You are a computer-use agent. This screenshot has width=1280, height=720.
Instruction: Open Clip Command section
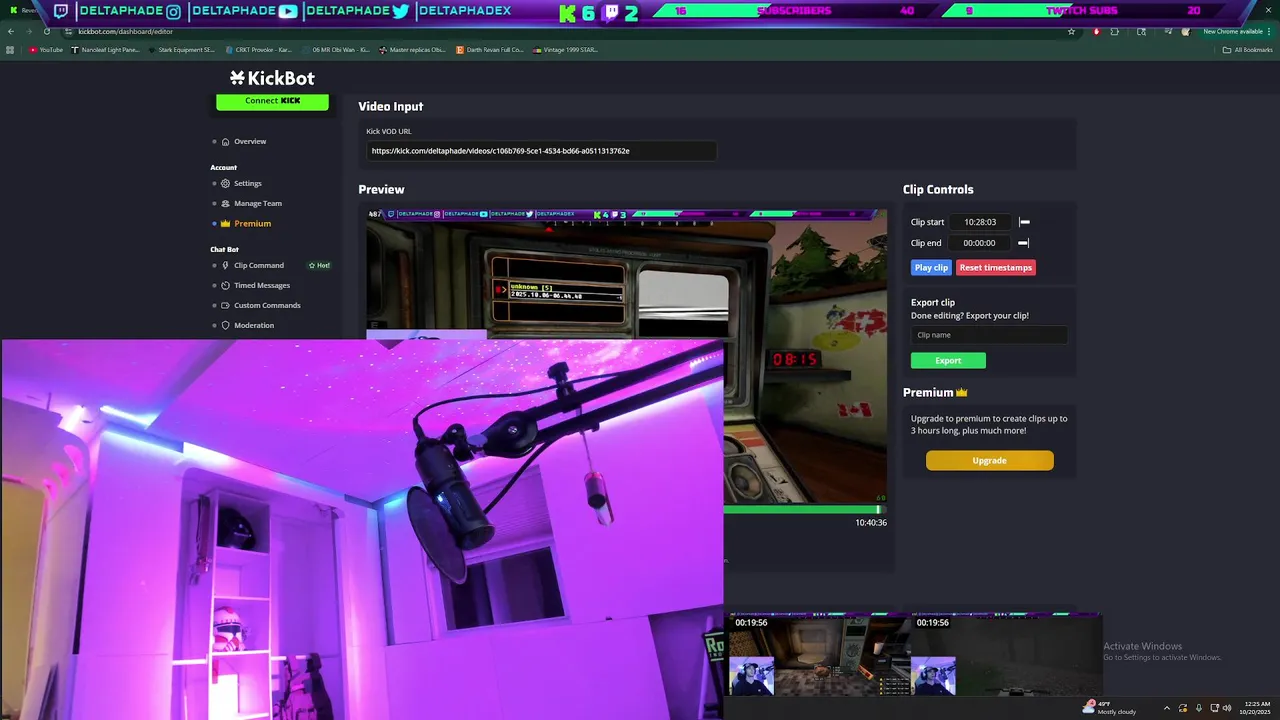pos(259,266)
